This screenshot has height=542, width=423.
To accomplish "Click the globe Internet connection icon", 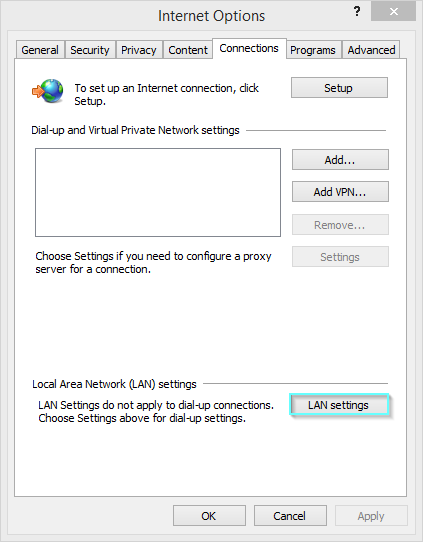I will point(48,91).
